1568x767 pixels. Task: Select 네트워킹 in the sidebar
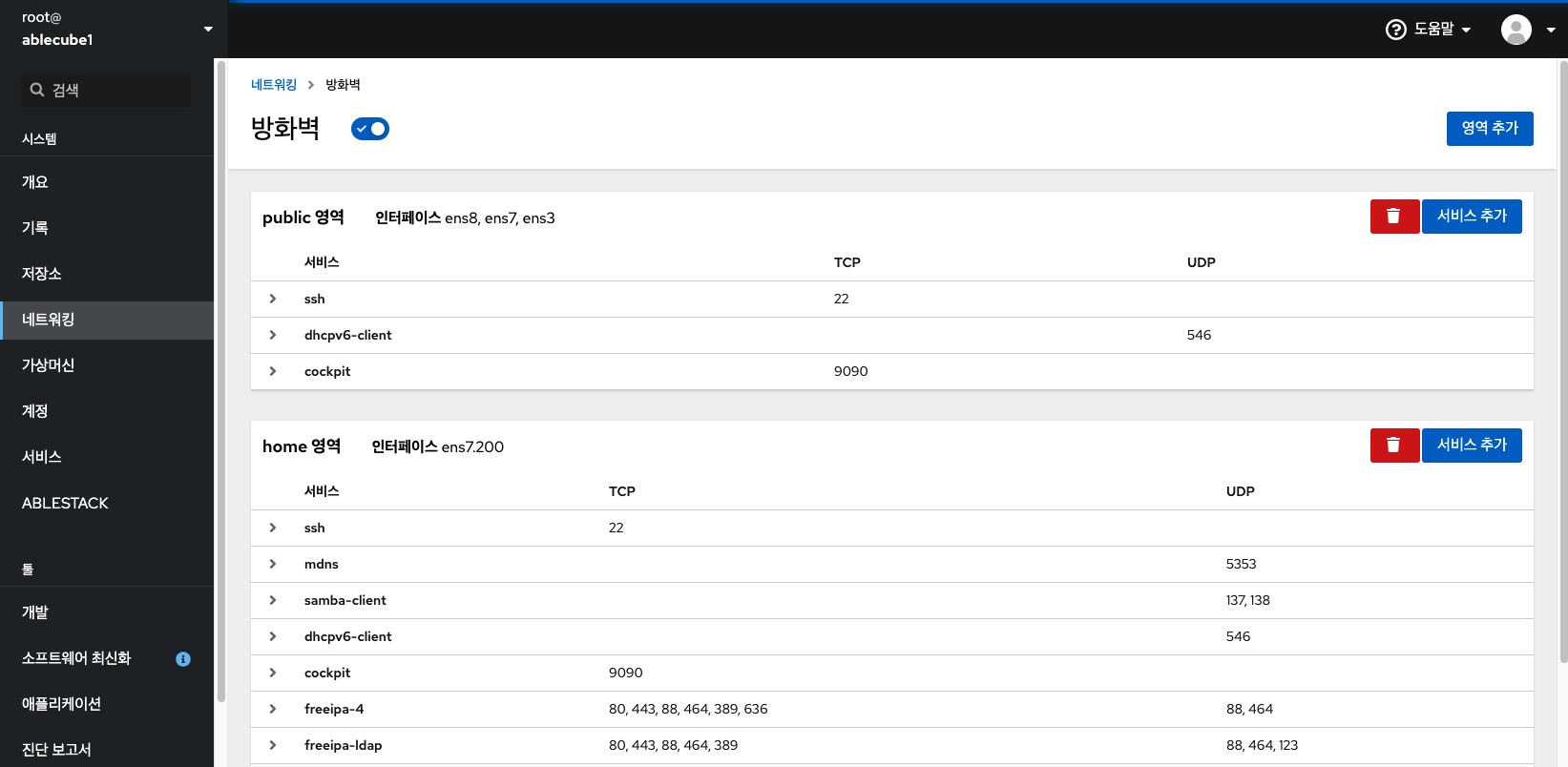tap(107, 320)
